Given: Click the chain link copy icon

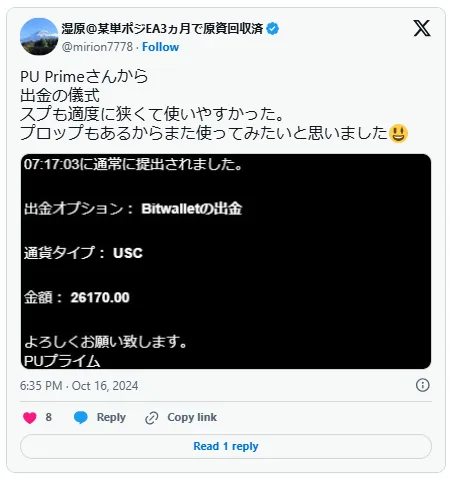Looking at the screenshot, I should pyautogui.click(x=152, y=418).
